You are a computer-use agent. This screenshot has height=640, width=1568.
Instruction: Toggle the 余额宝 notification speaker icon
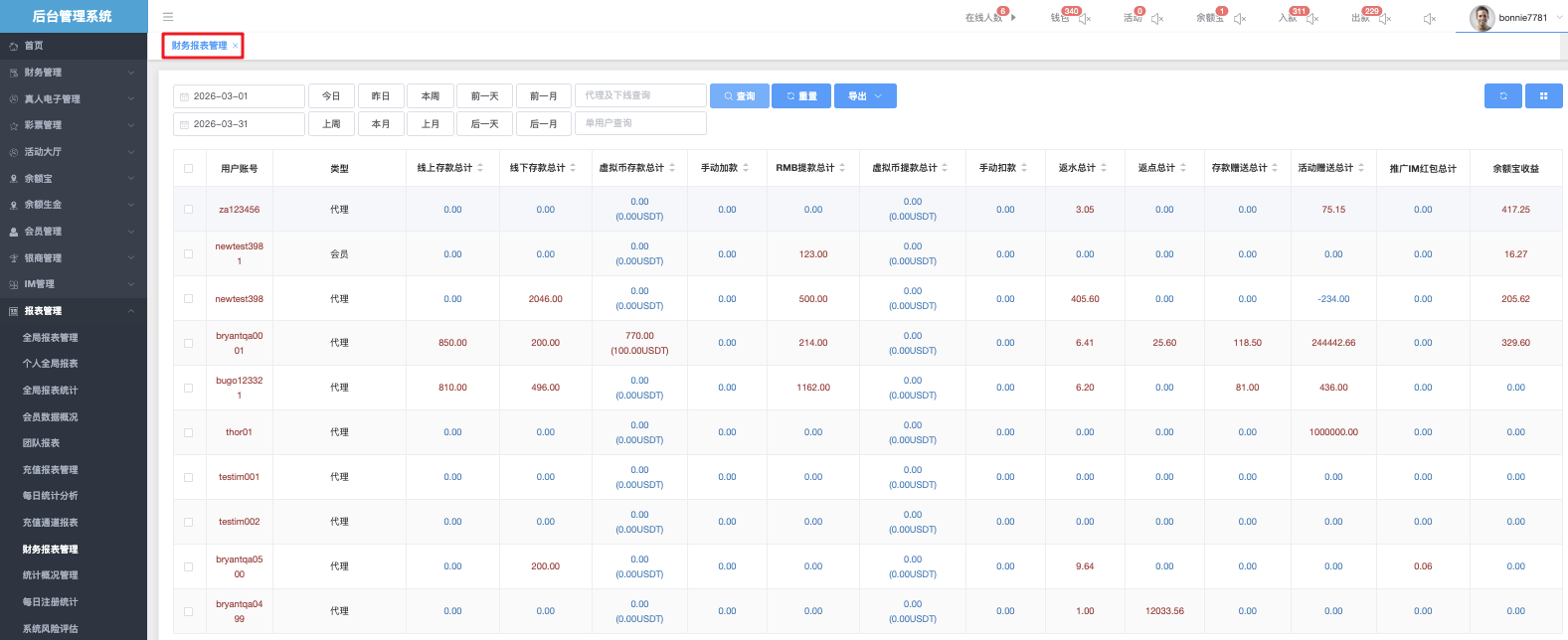pyautogui.click(x=1240, y=19)
